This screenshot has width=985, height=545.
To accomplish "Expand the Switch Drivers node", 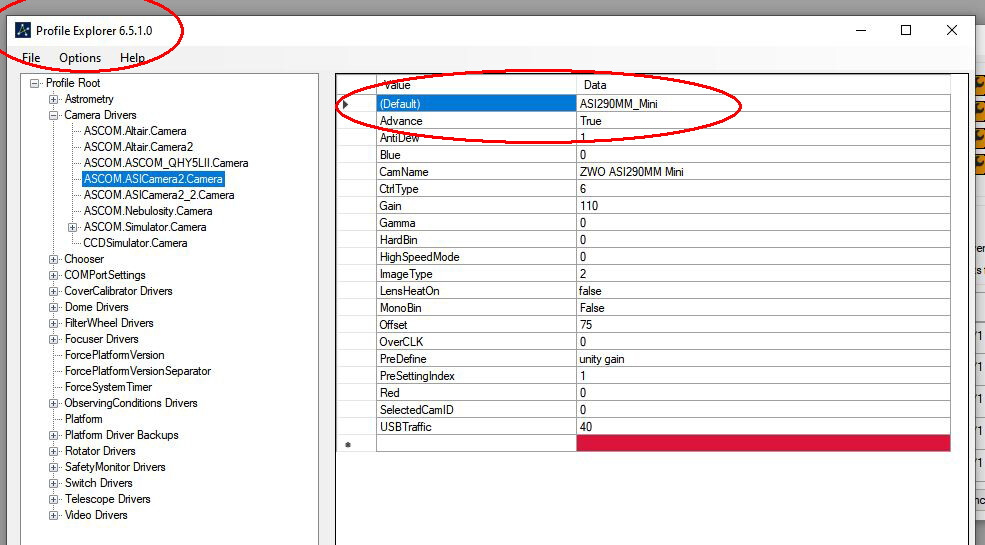I will [54, 483].
